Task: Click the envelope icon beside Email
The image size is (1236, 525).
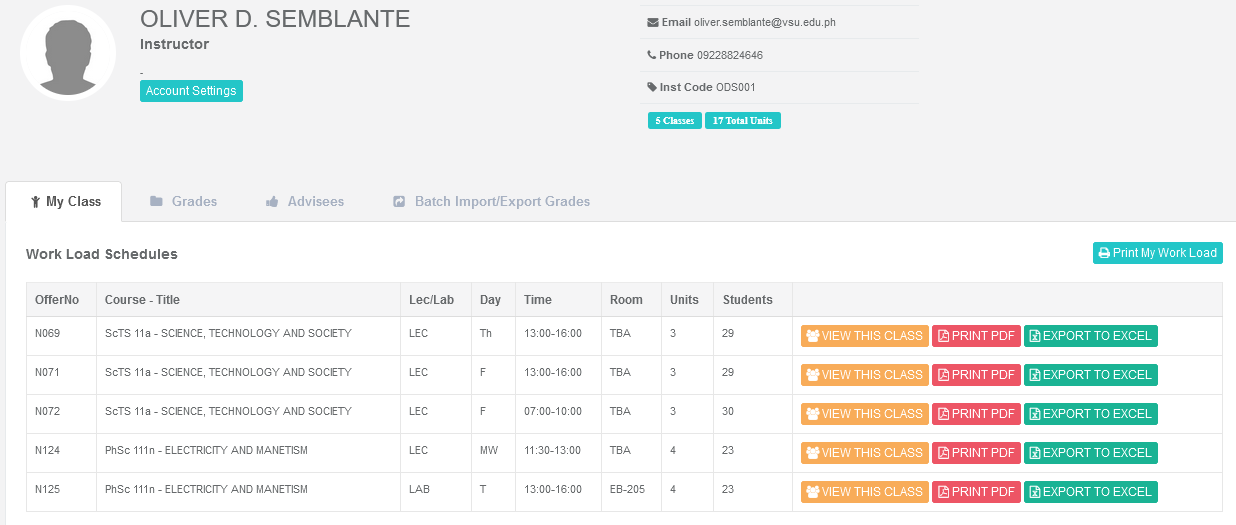Action: tap(653, 22)
